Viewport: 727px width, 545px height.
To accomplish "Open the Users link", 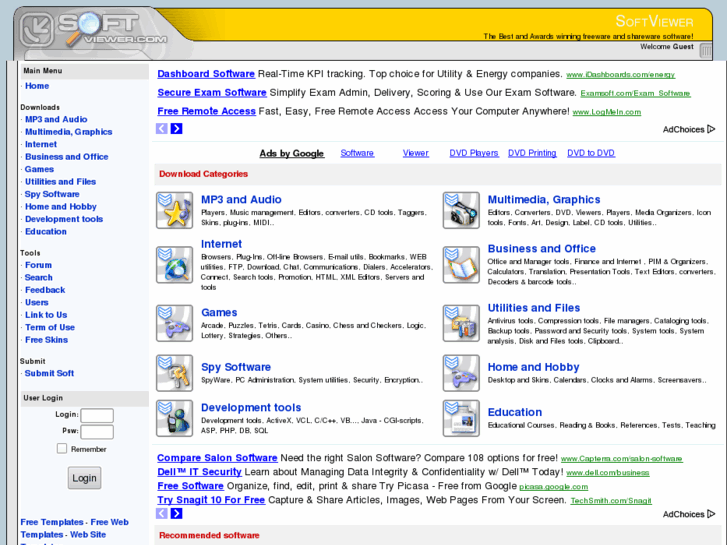I will (37, 303).
